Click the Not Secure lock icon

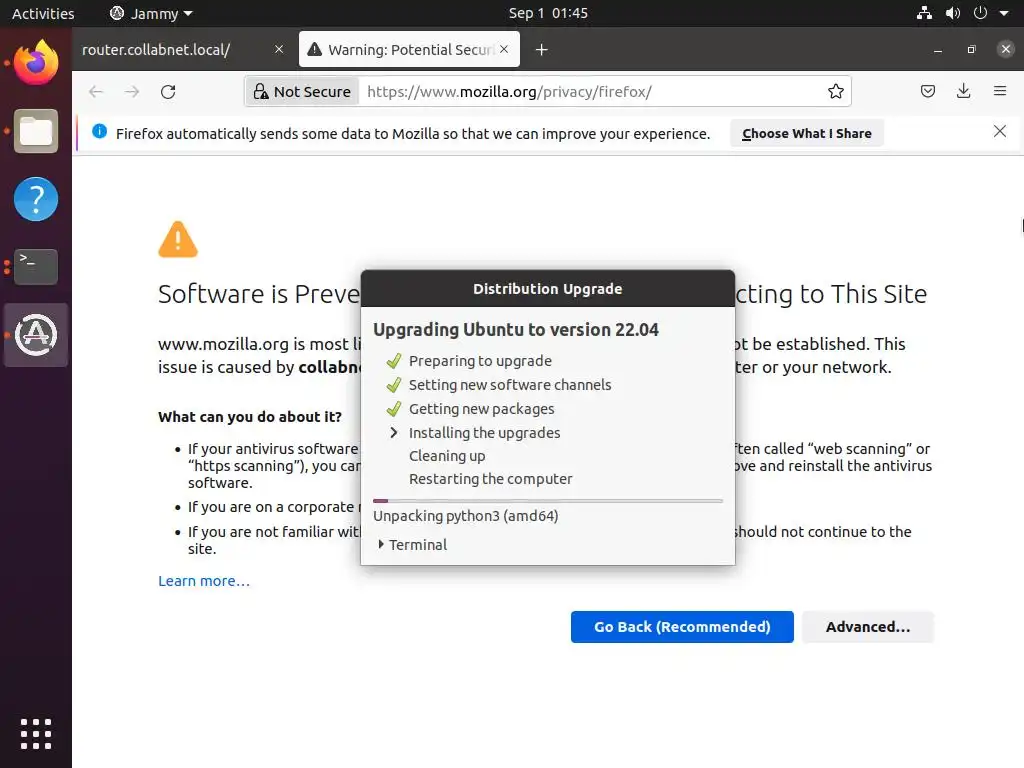coord(261,91)
